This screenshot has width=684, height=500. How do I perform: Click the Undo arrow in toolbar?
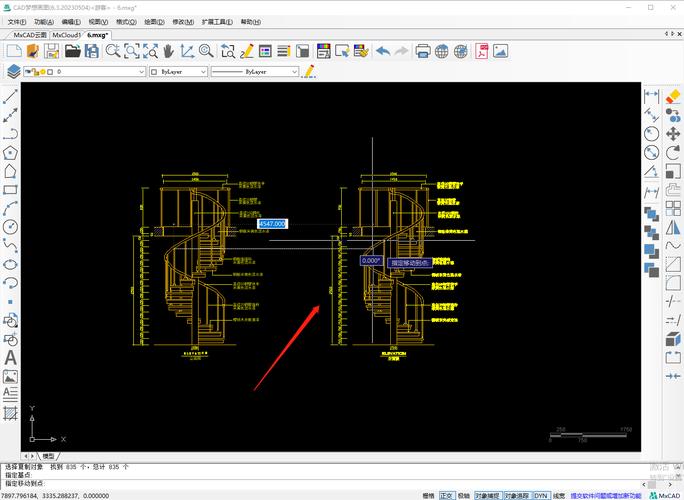pos(384,50)
